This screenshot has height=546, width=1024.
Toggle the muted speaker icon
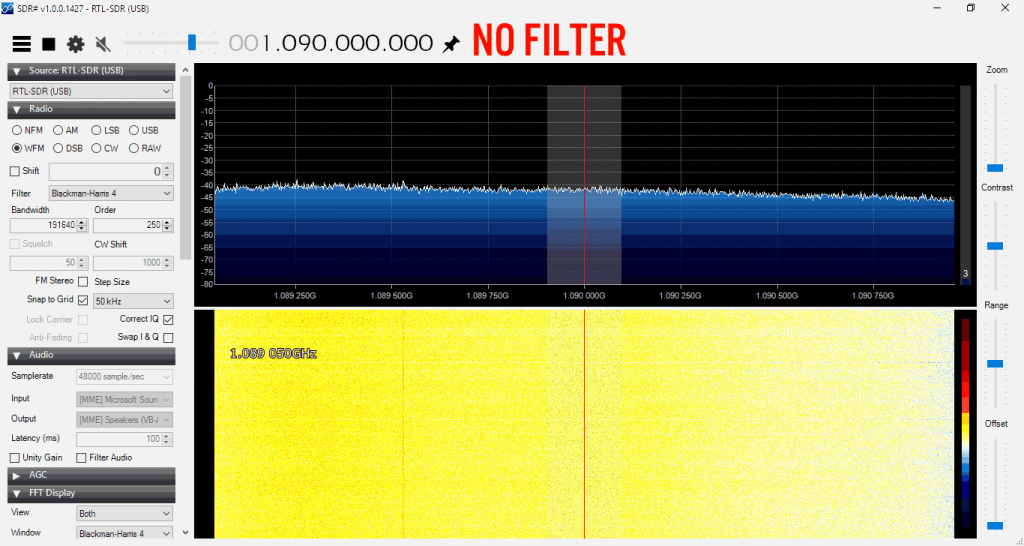(102, 44)
